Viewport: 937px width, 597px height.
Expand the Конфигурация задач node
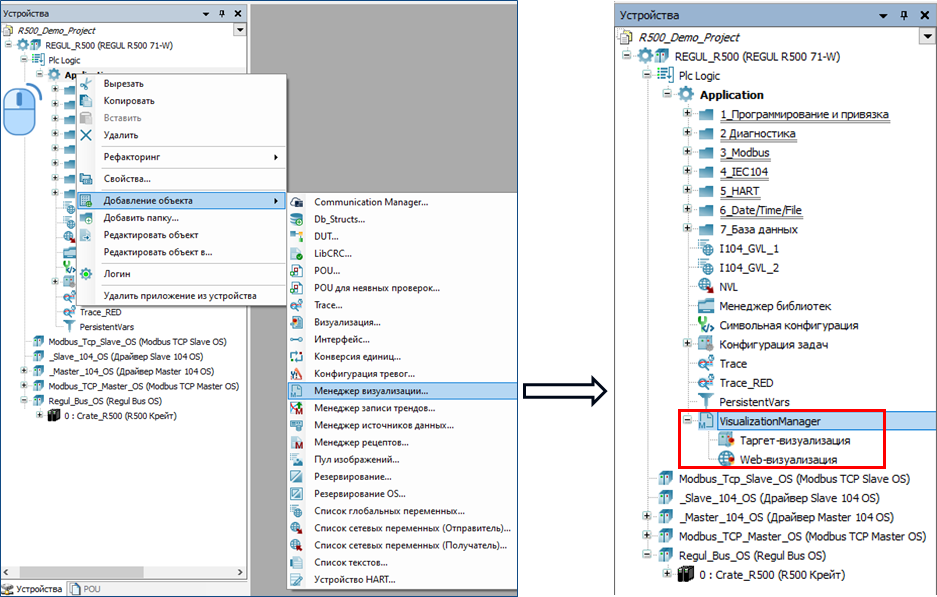688,345
